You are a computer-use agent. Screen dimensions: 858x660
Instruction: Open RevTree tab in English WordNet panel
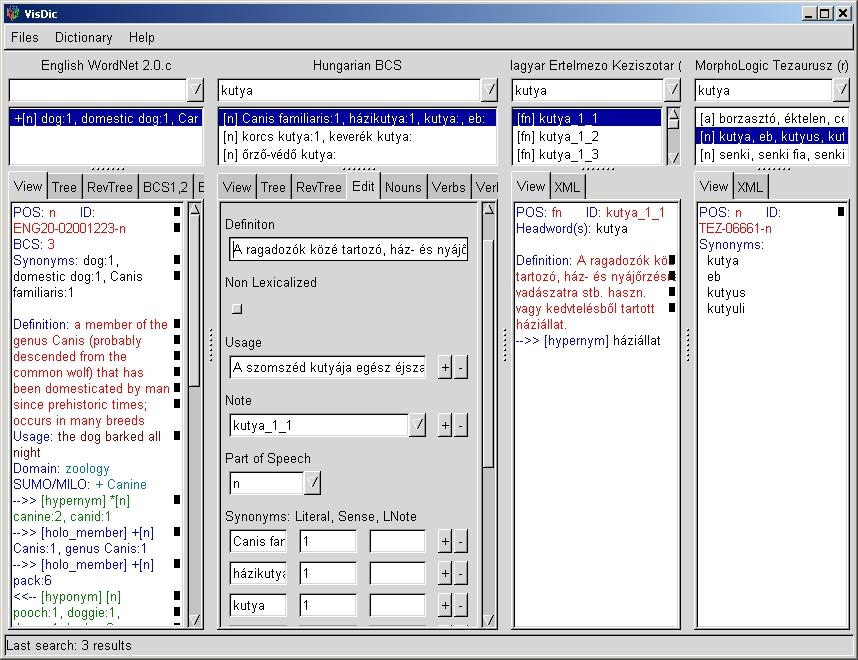tap(109, 187)
